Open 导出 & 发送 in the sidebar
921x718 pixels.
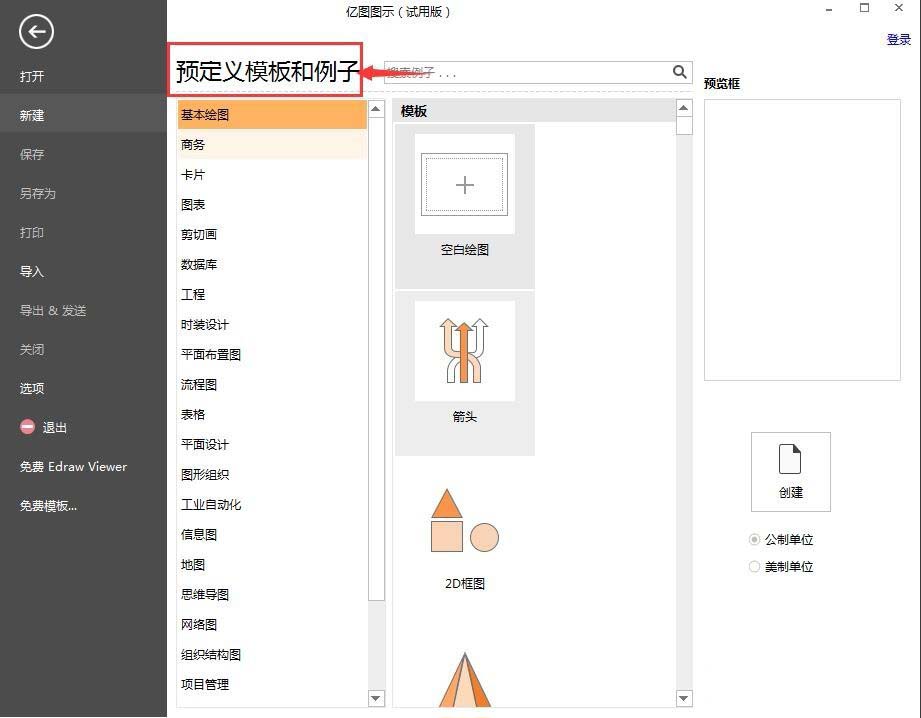point(53,310)
